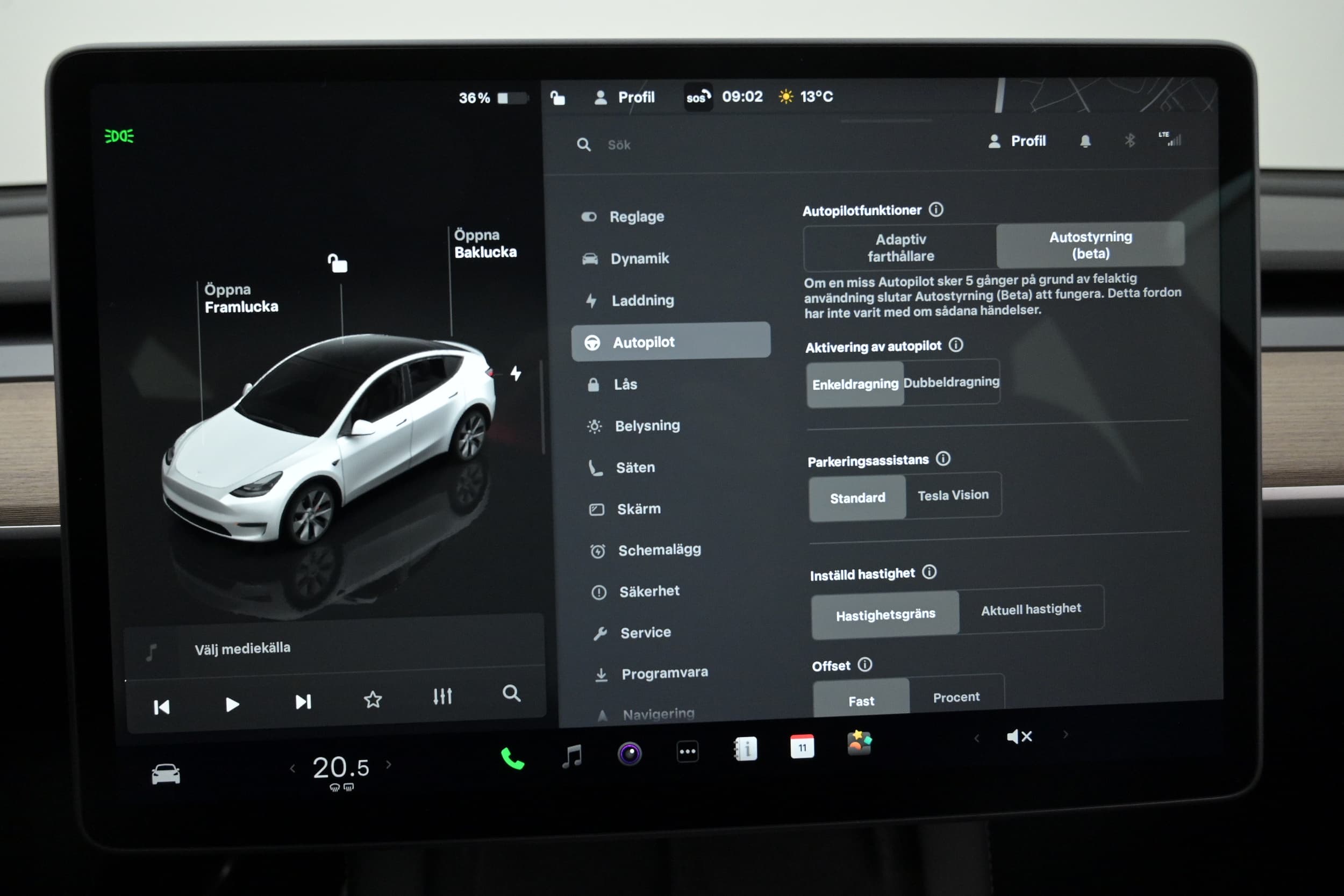Tap the Bluetooth icon
This screenshot has width=1344, height=896.
pyautogui.click(x=1129, y=141)
